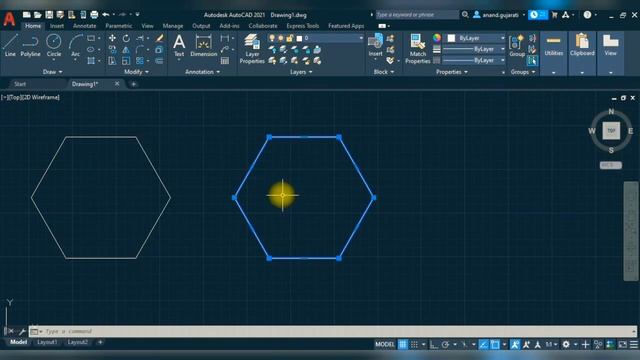Select the Stretch tool

112,61
